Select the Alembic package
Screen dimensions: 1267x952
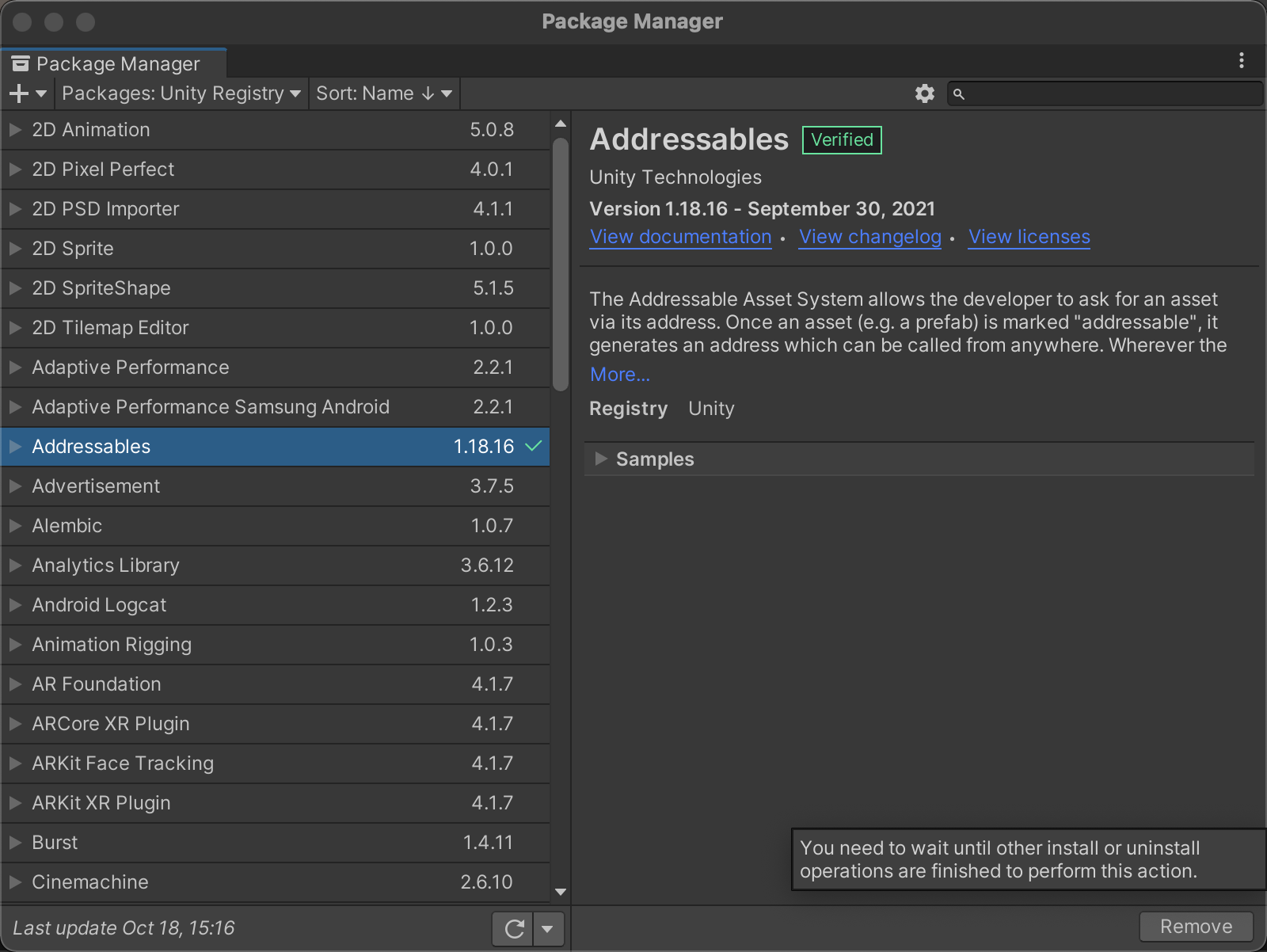[x=275, y=526]
